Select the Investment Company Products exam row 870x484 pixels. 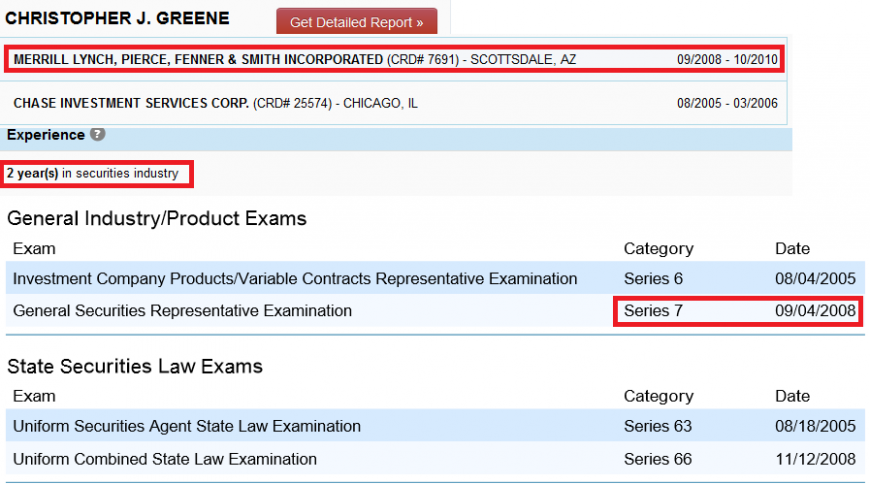click(435, 278)
